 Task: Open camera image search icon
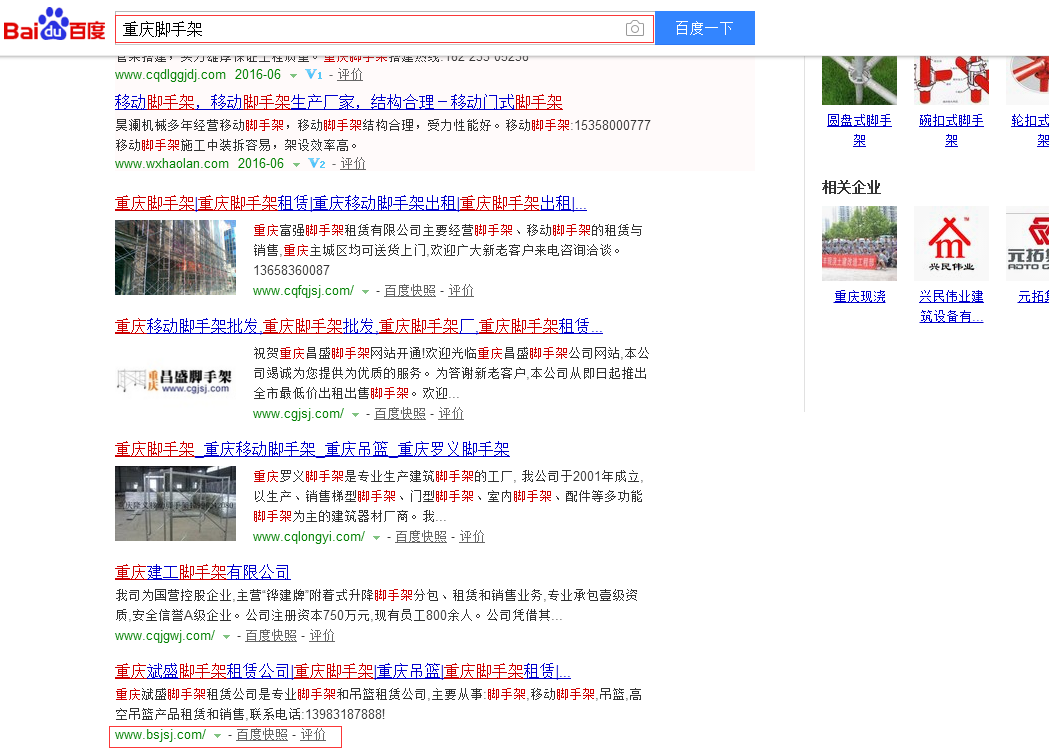pos(634,29)
